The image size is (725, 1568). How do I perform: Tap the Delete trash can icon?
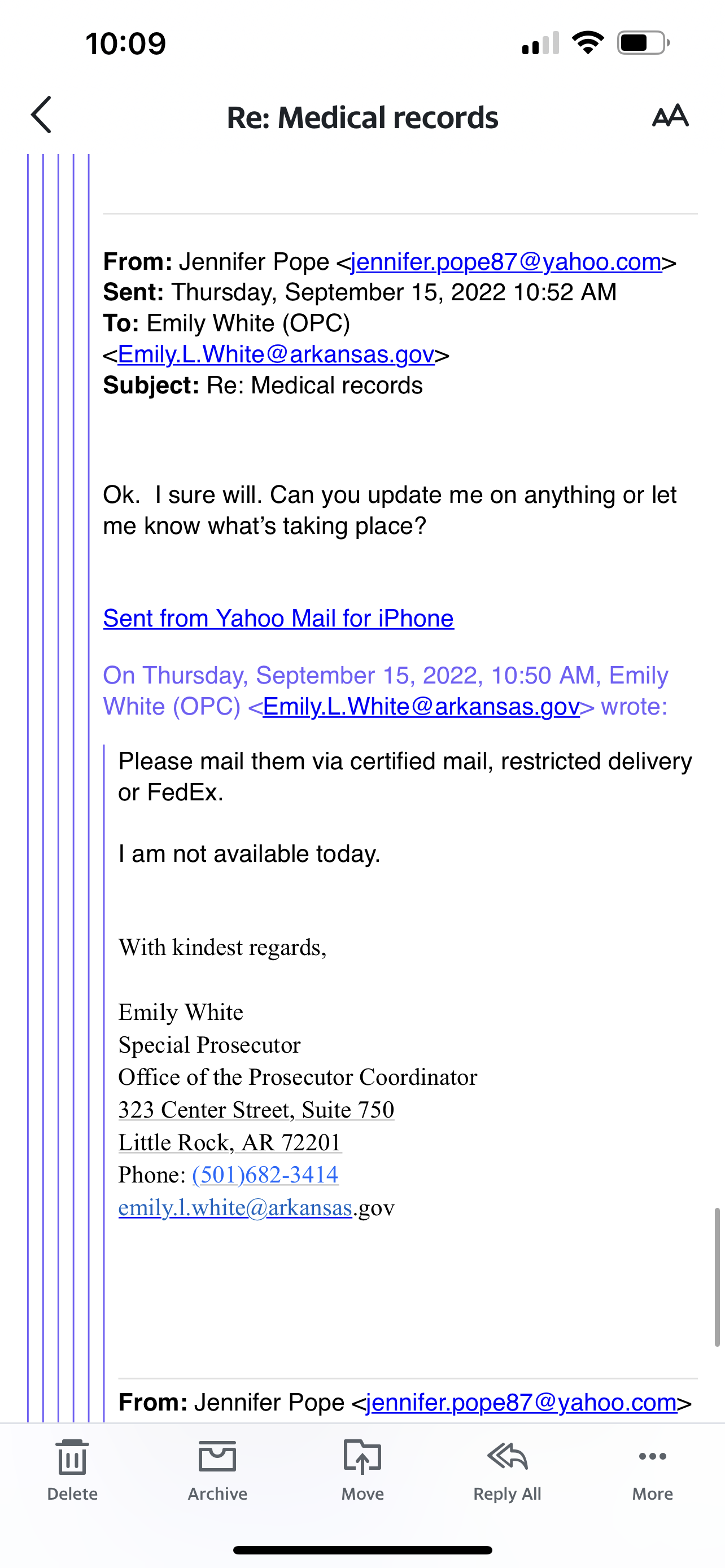coord(72,1457)
